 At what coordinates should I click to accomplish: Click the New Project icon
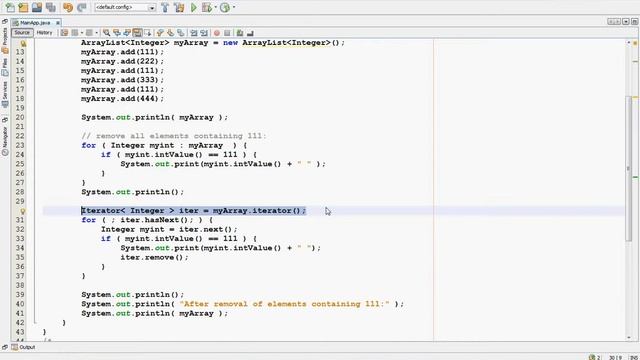click(x=23, y=7)
